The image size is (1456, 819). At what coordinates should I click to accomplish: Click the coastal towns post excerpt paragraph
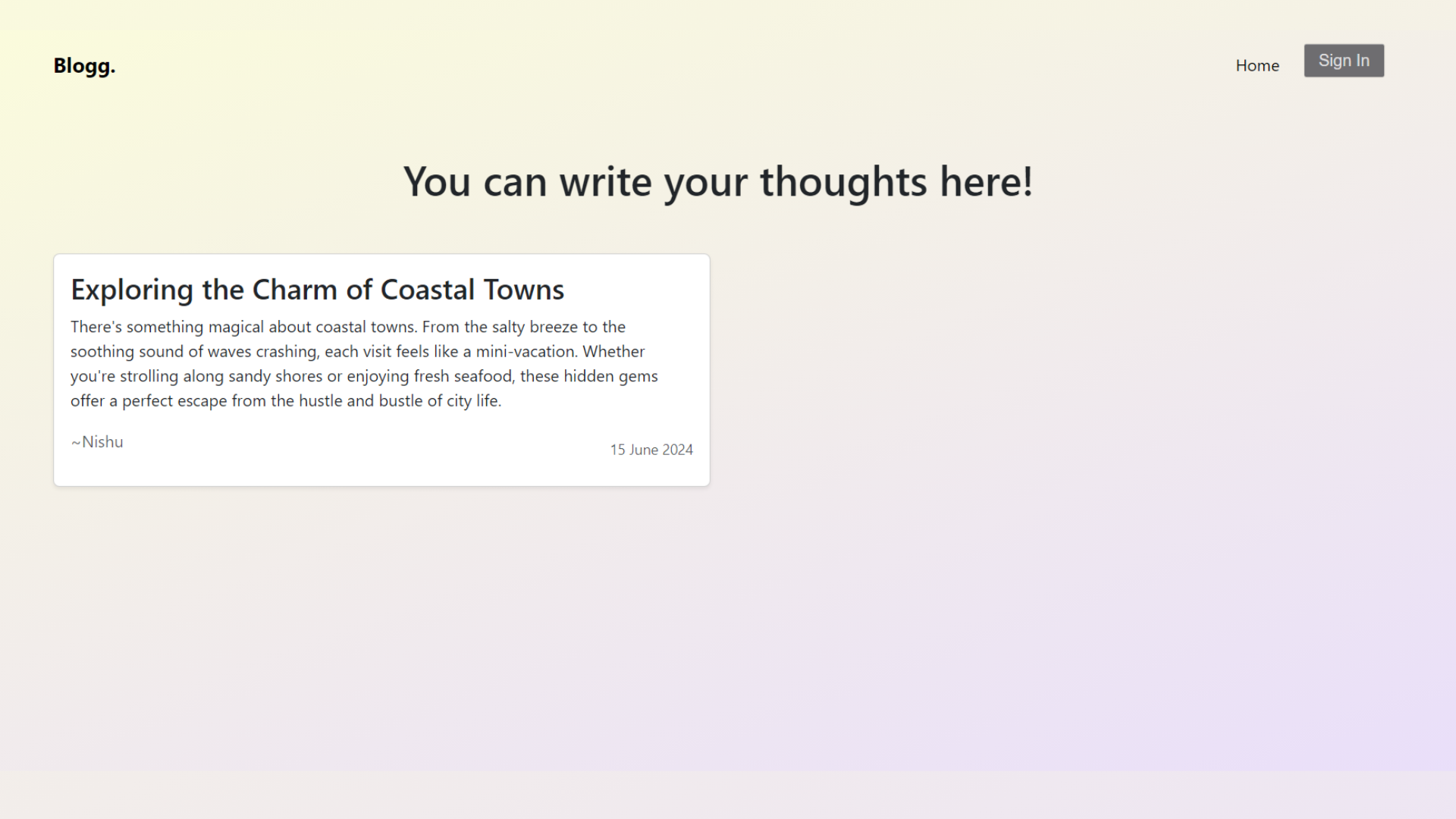365,364
